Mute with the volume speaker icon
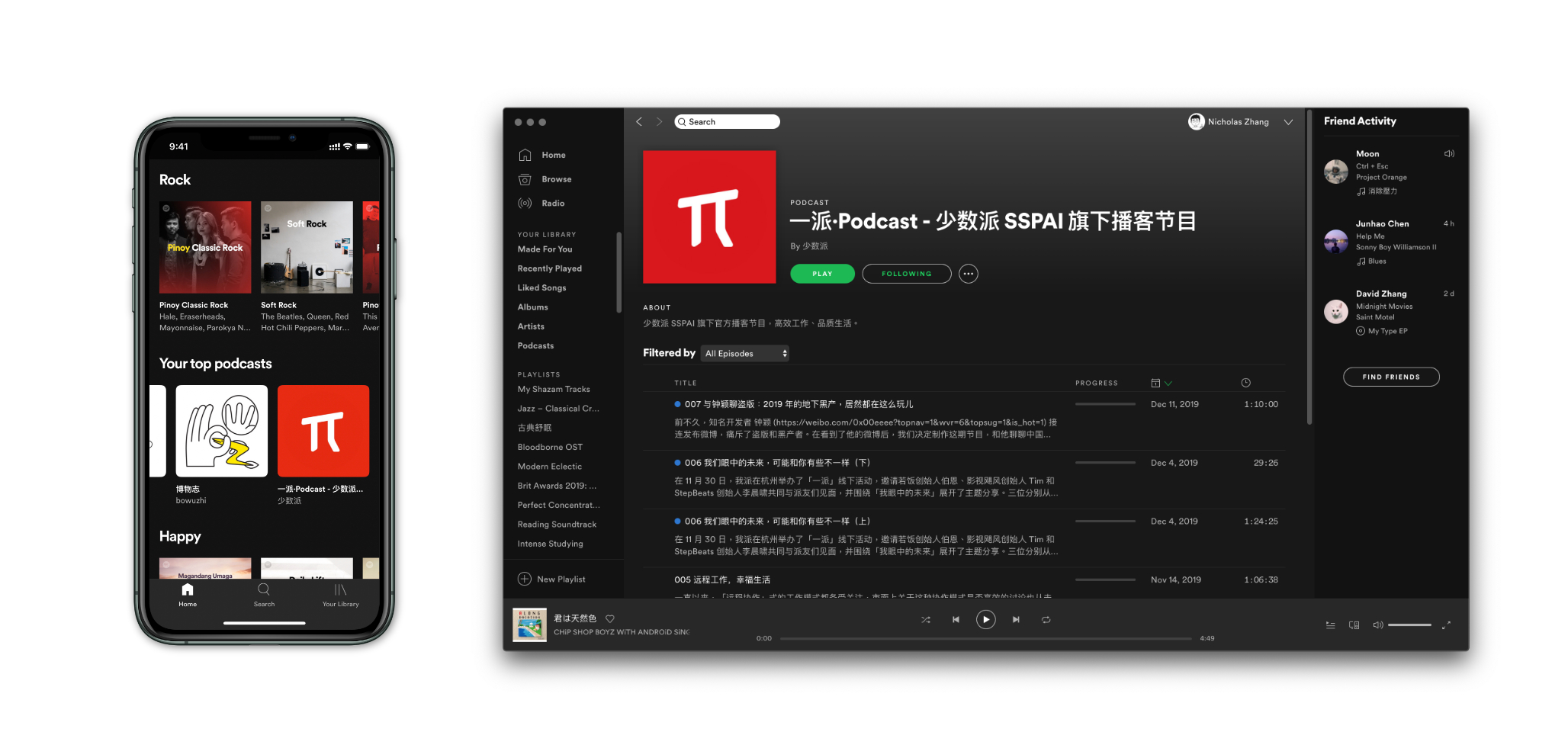Screen dimensions: 1568x732 [1378, 625]
